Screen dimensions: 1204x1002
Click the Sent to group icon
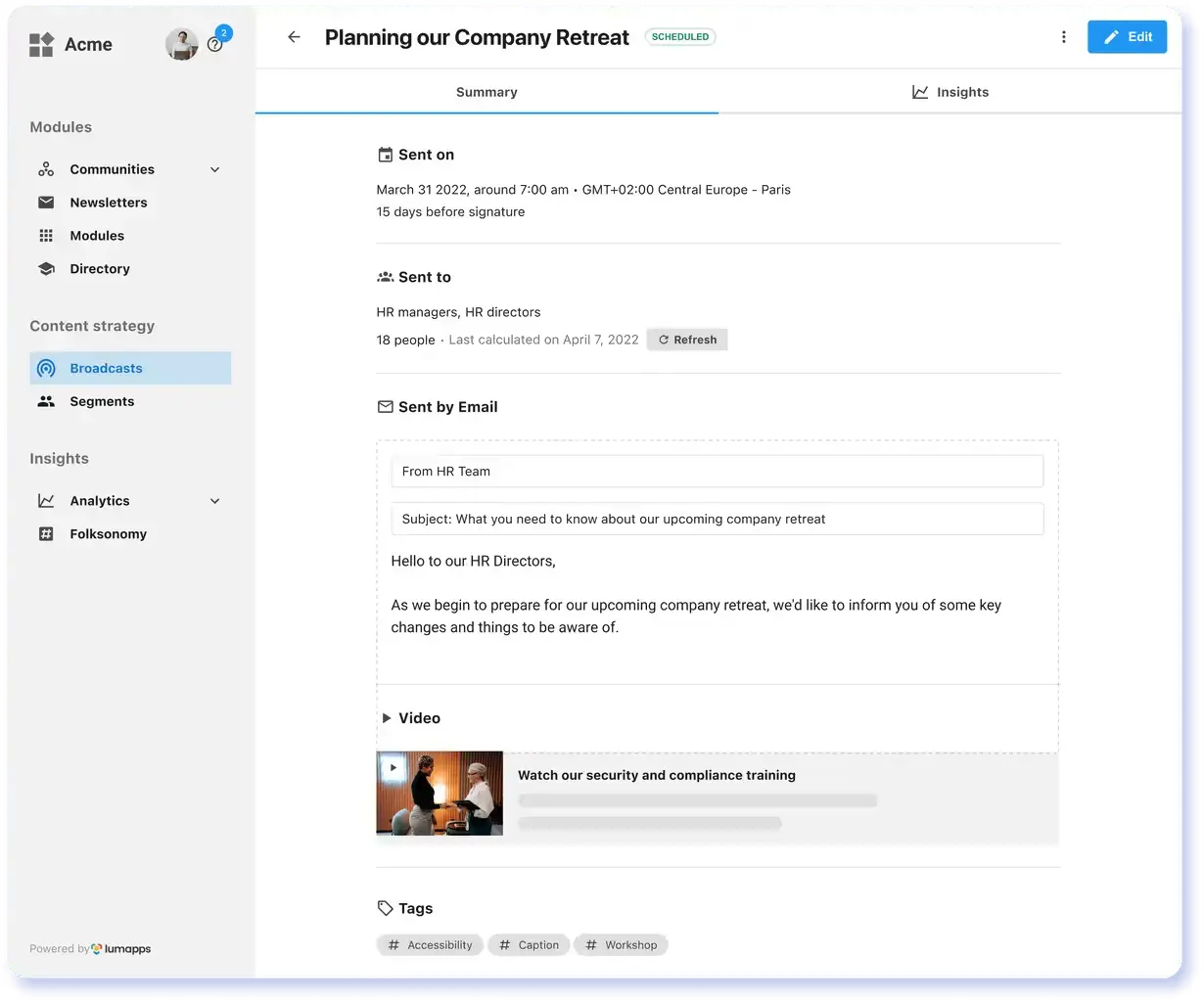click(386, 277)
